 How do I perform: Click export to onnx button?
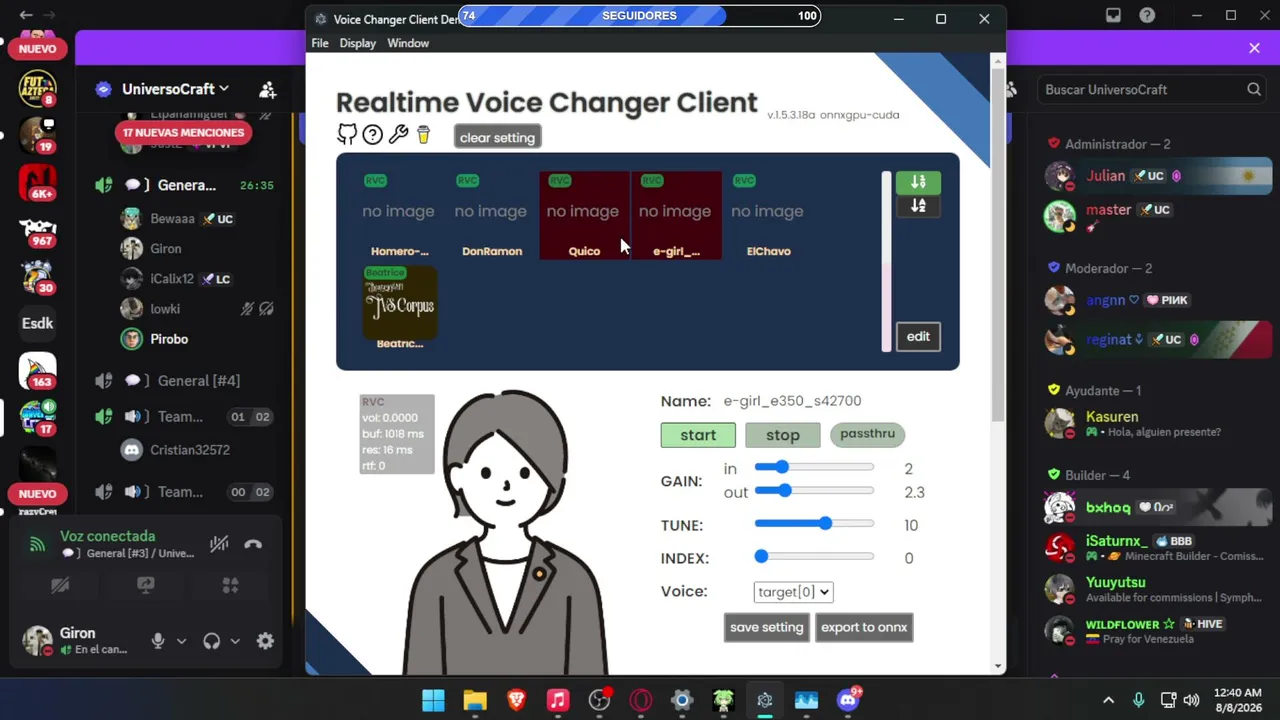[x=864, y=628]
